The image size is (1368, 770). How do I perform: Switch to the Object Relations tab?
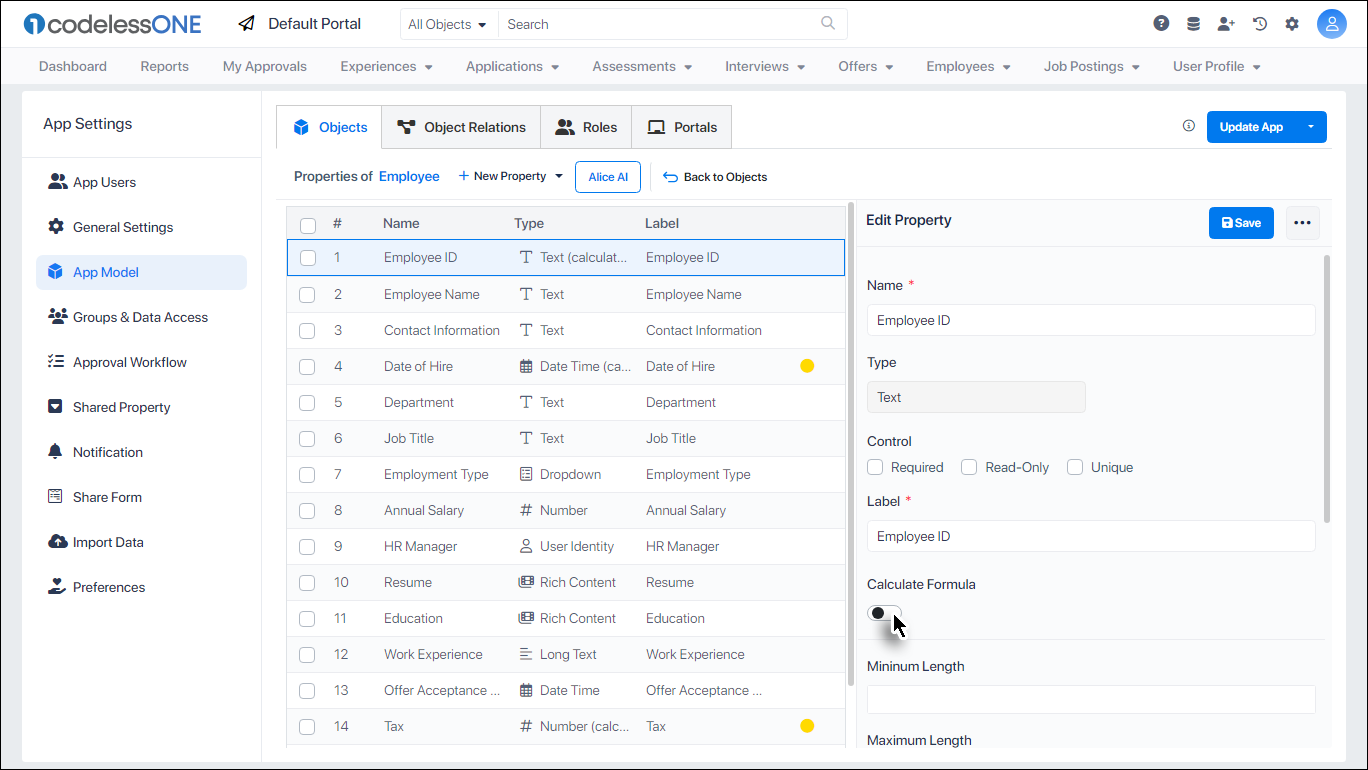pos(461,127)
